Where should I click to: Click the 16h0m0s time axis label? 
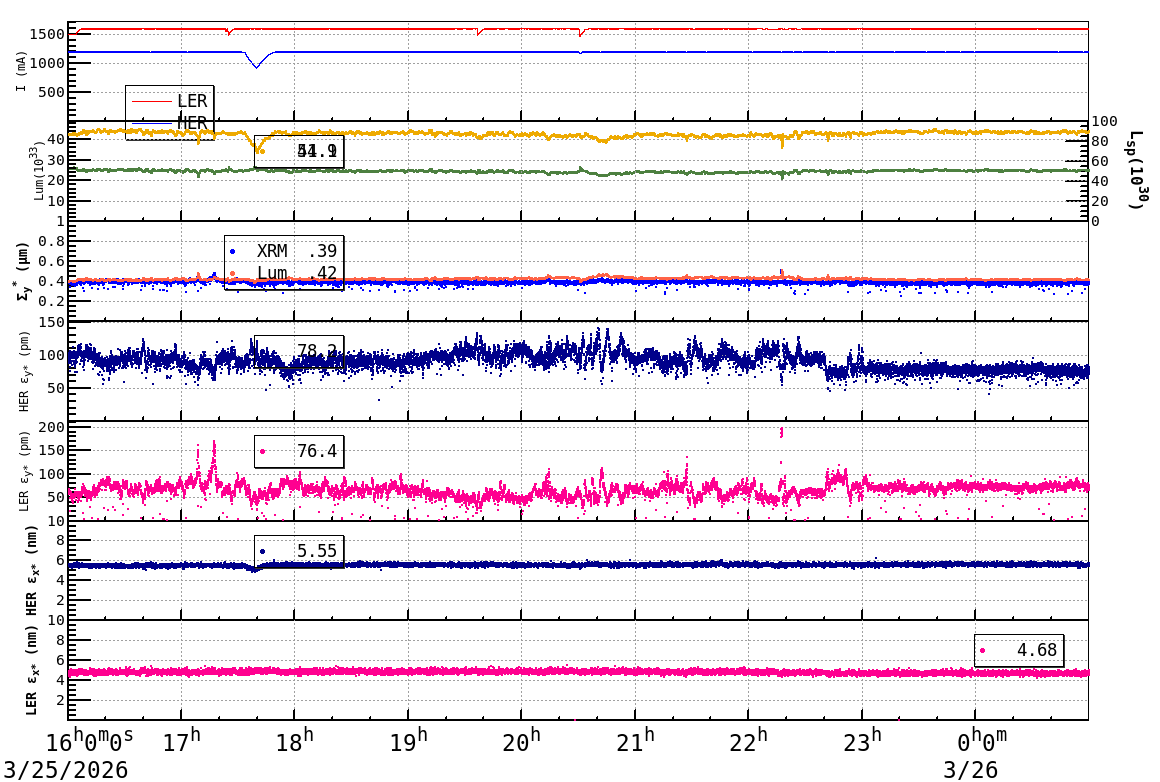(90, 741)
